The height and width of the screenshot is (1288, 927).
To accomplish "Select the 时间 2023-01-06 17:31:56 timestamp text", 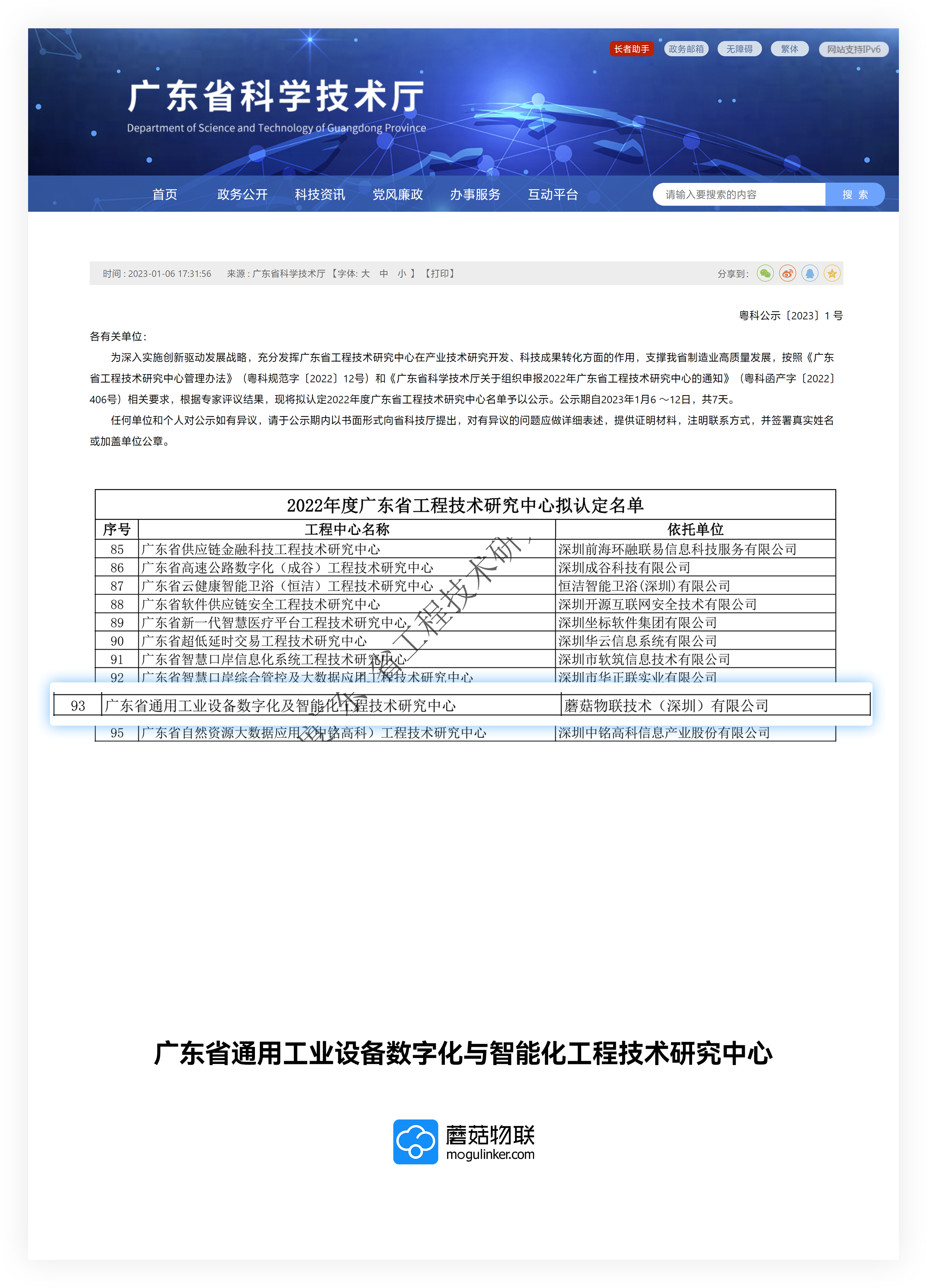I will tap(157, 274).
